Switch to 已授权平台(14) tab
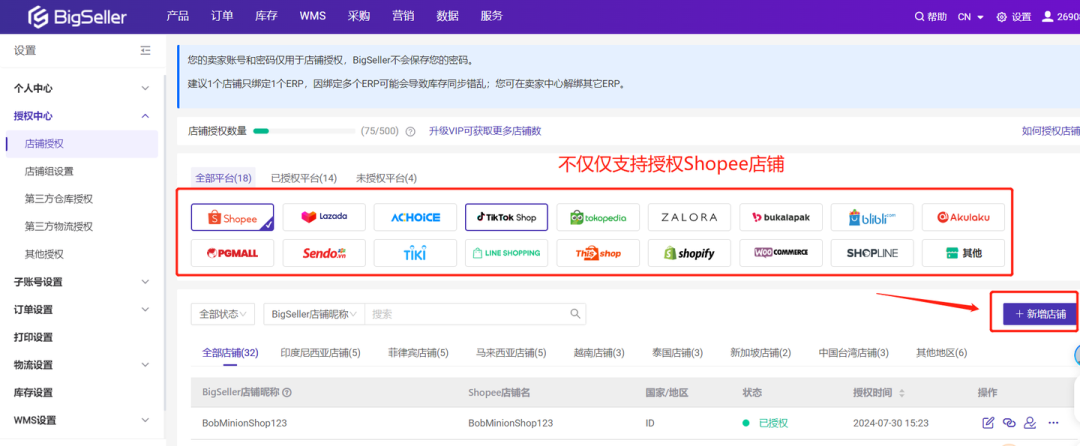The height and width of the screenshot is (446, 1080). pos(304,178)
